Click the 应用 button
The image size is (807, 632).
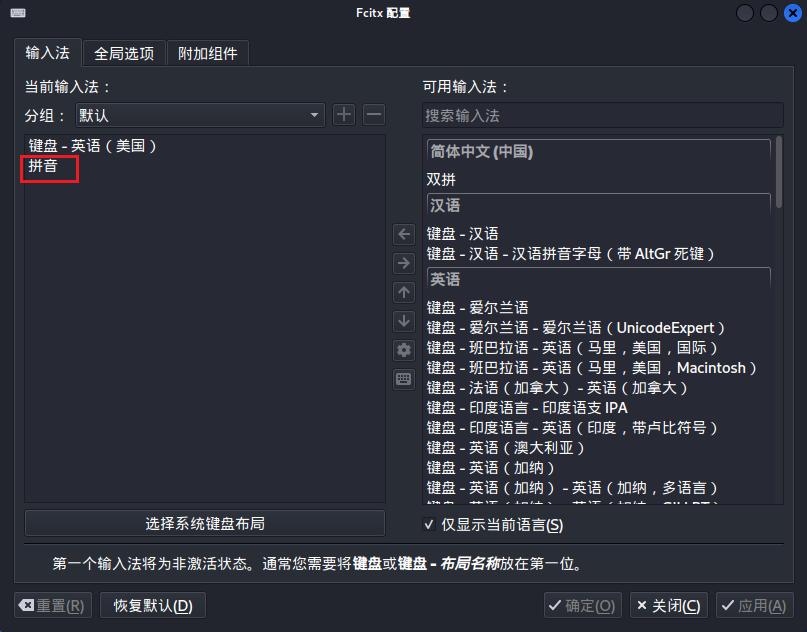[755, 605]
